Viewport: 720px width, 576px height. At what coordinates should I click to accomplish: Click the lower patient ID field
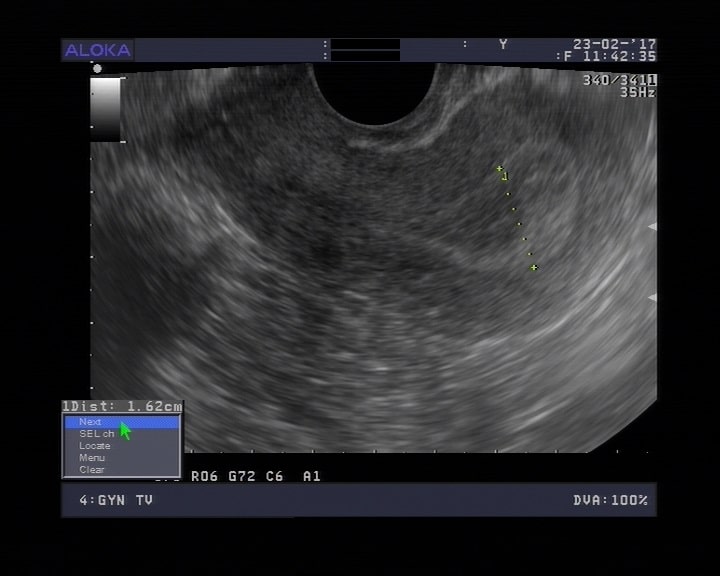click(365, 56)
